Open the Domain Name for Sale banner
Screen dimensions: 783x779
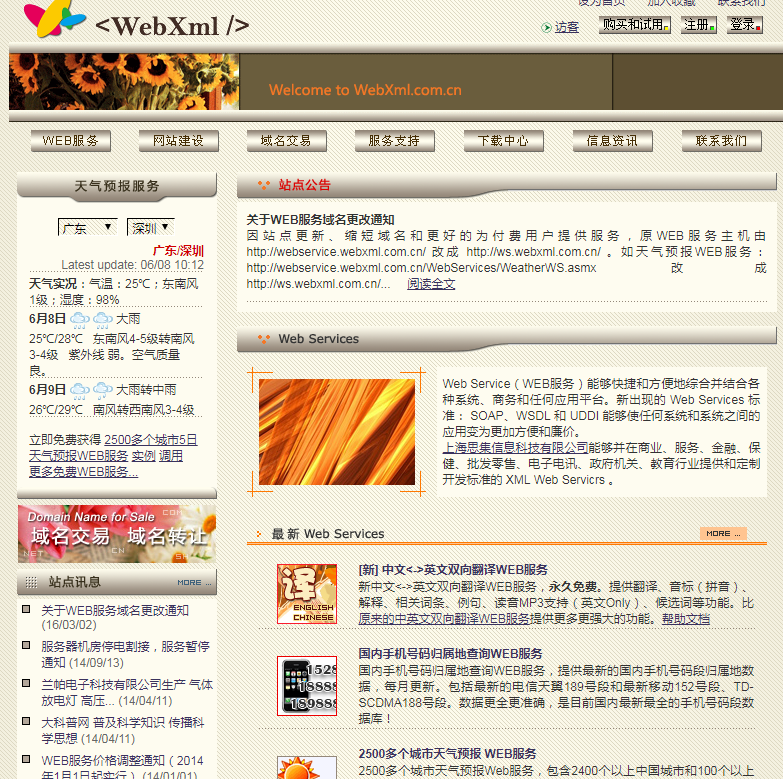point(117,533)
